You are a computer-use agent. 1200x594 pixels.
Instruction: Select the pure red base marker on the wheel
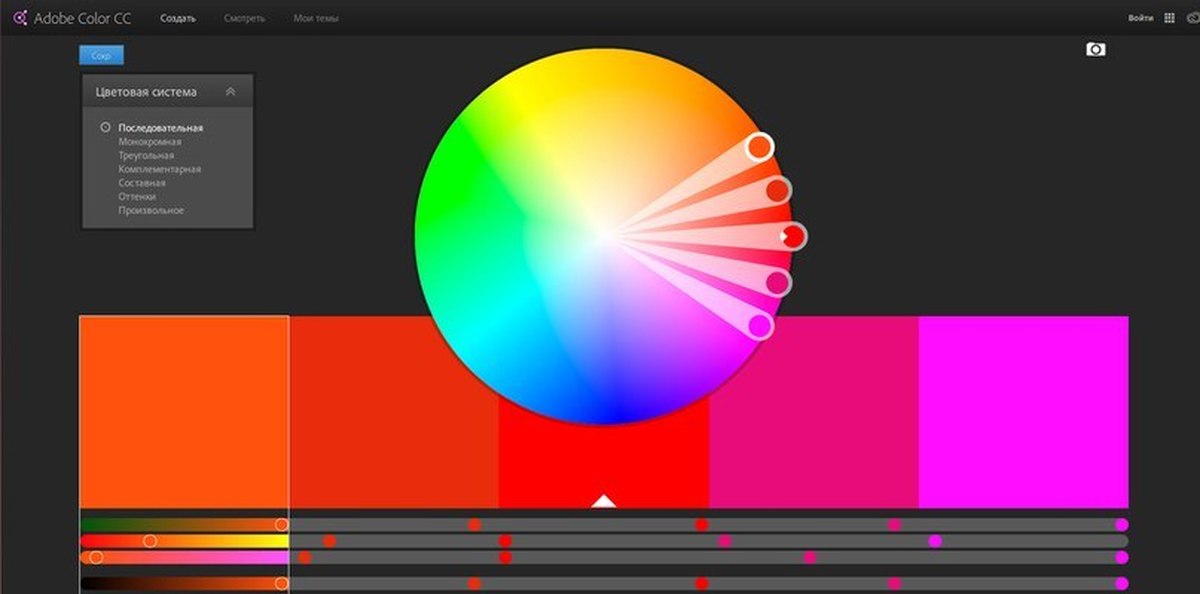[x=793, y=236]
